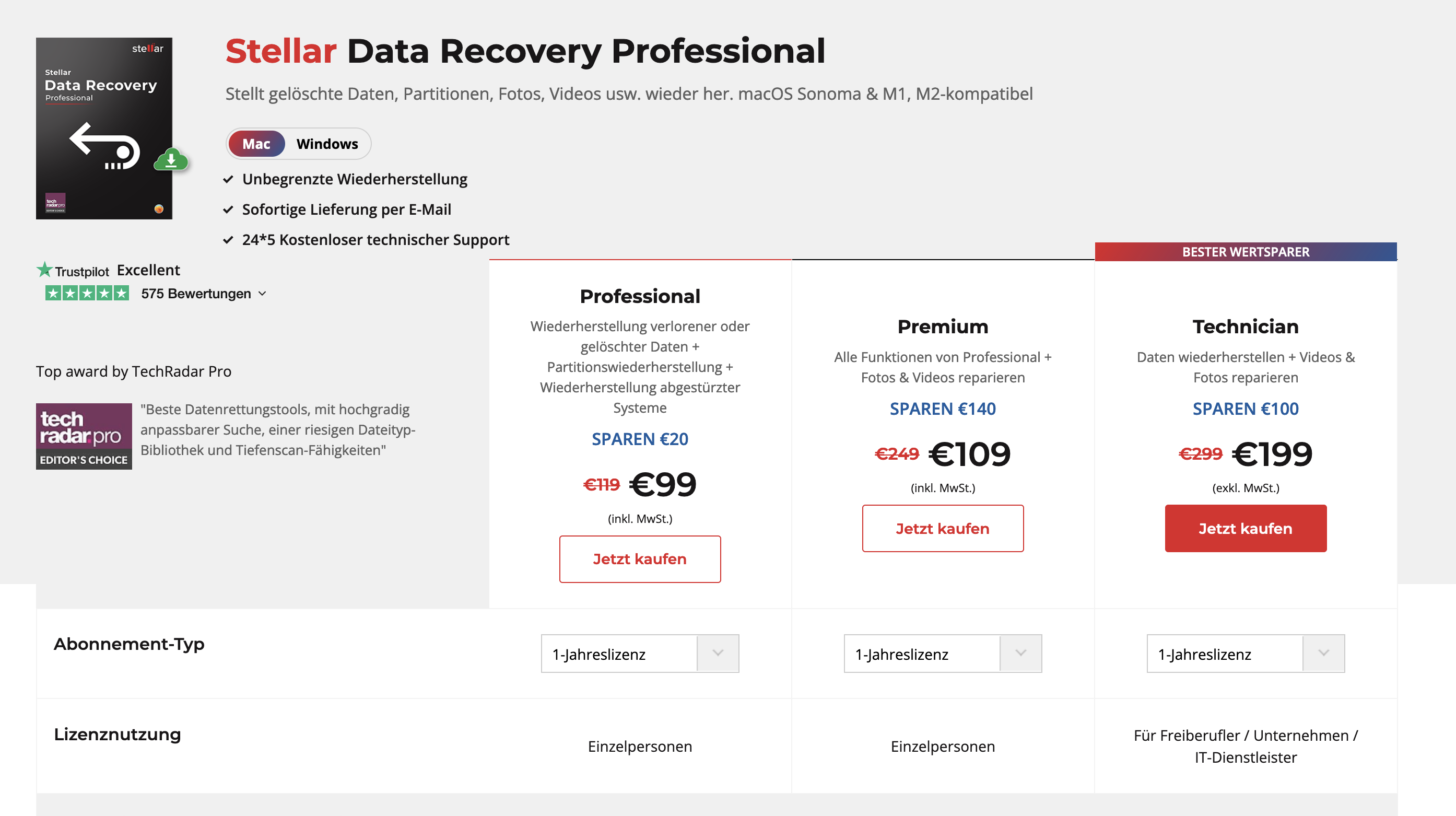Click the Trustpilot star logo
This screenshot has width=1456, height=816.
[45, 270]
